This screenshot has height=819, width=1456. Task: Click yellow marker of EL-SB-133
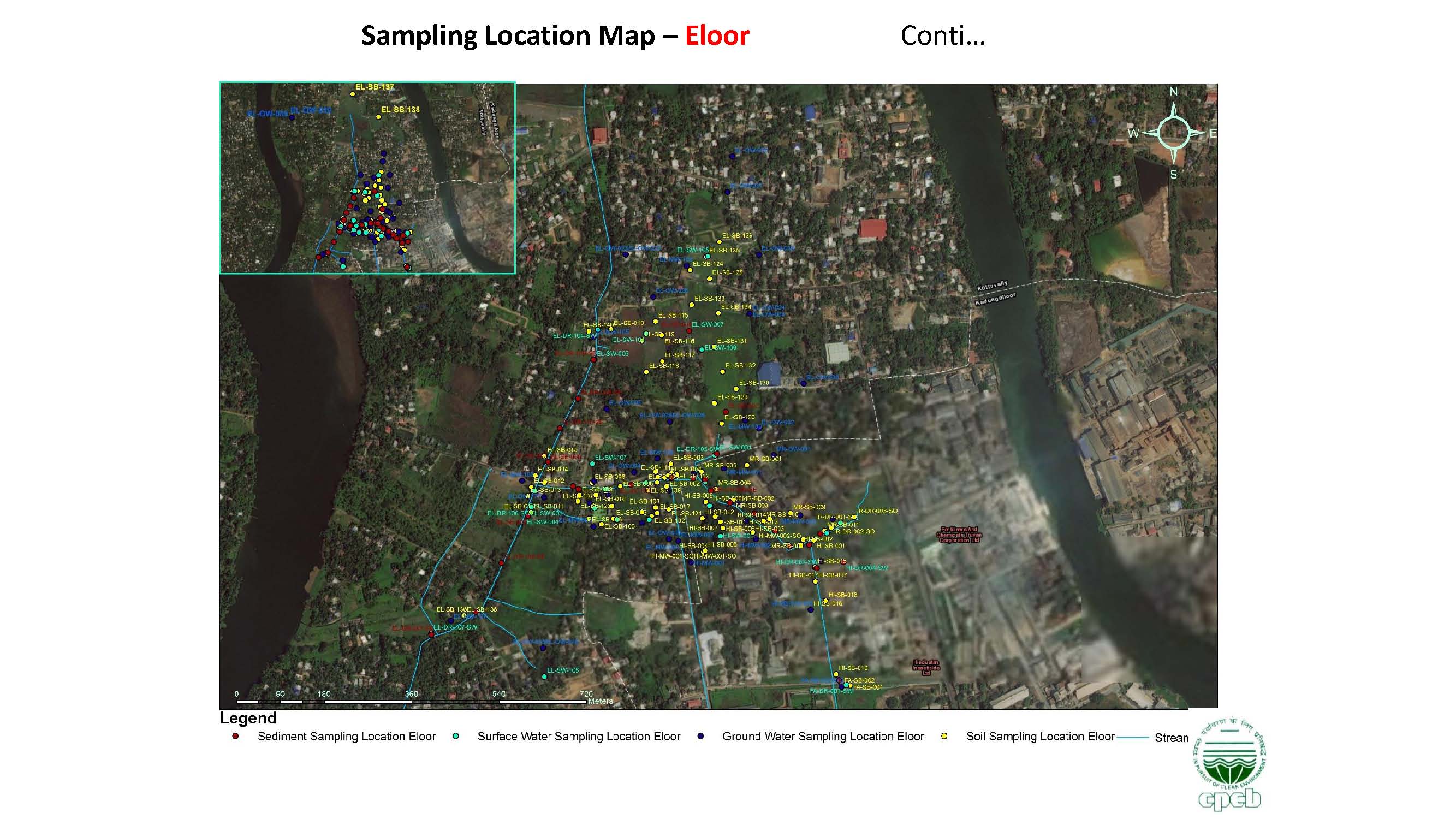pyautogui.click(x=691, y=305)
